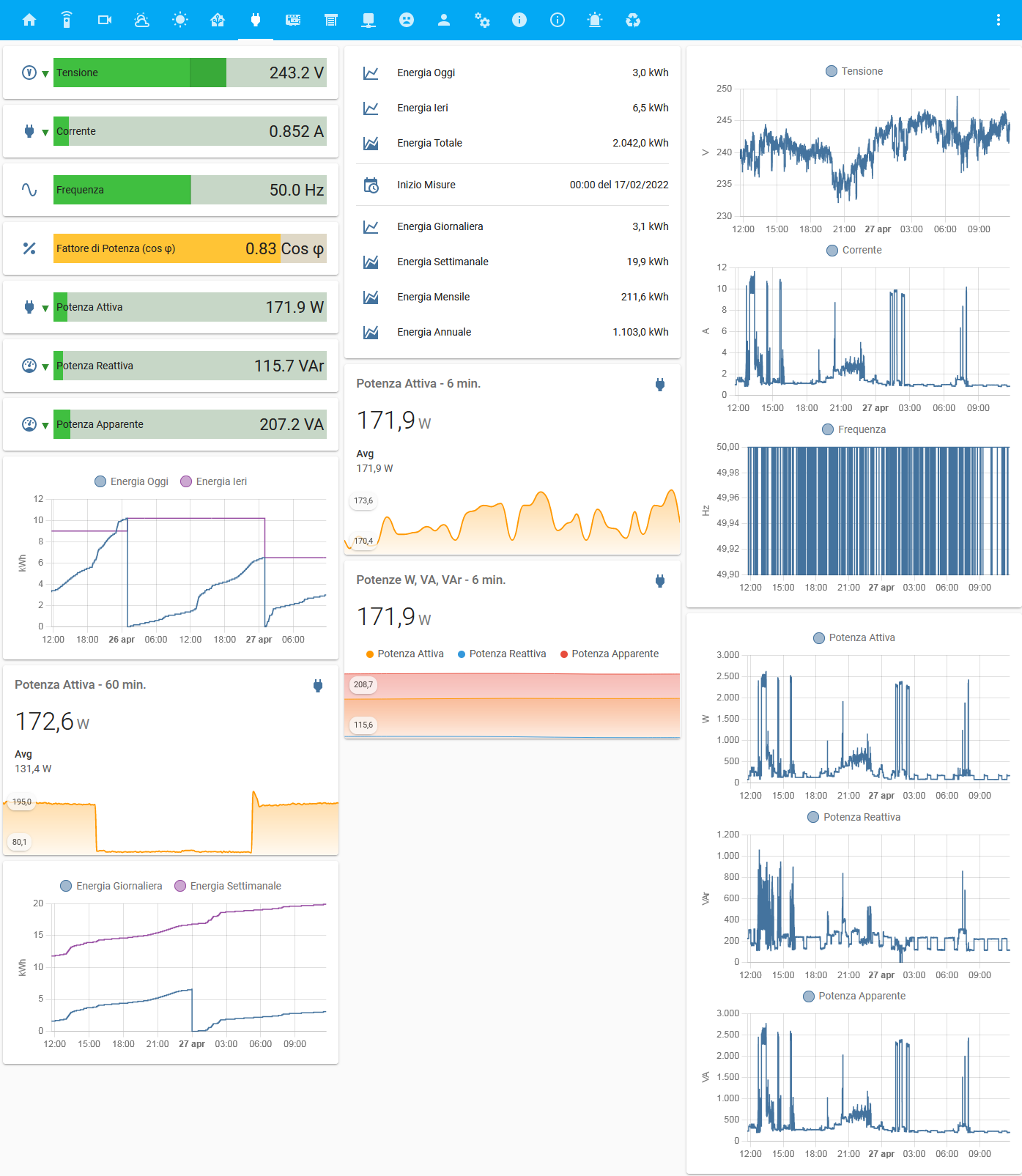Click plug icon on Potenze W, VA, VAr card
The height and width of the screenshot is (1176, 1022).
point(660,580)
